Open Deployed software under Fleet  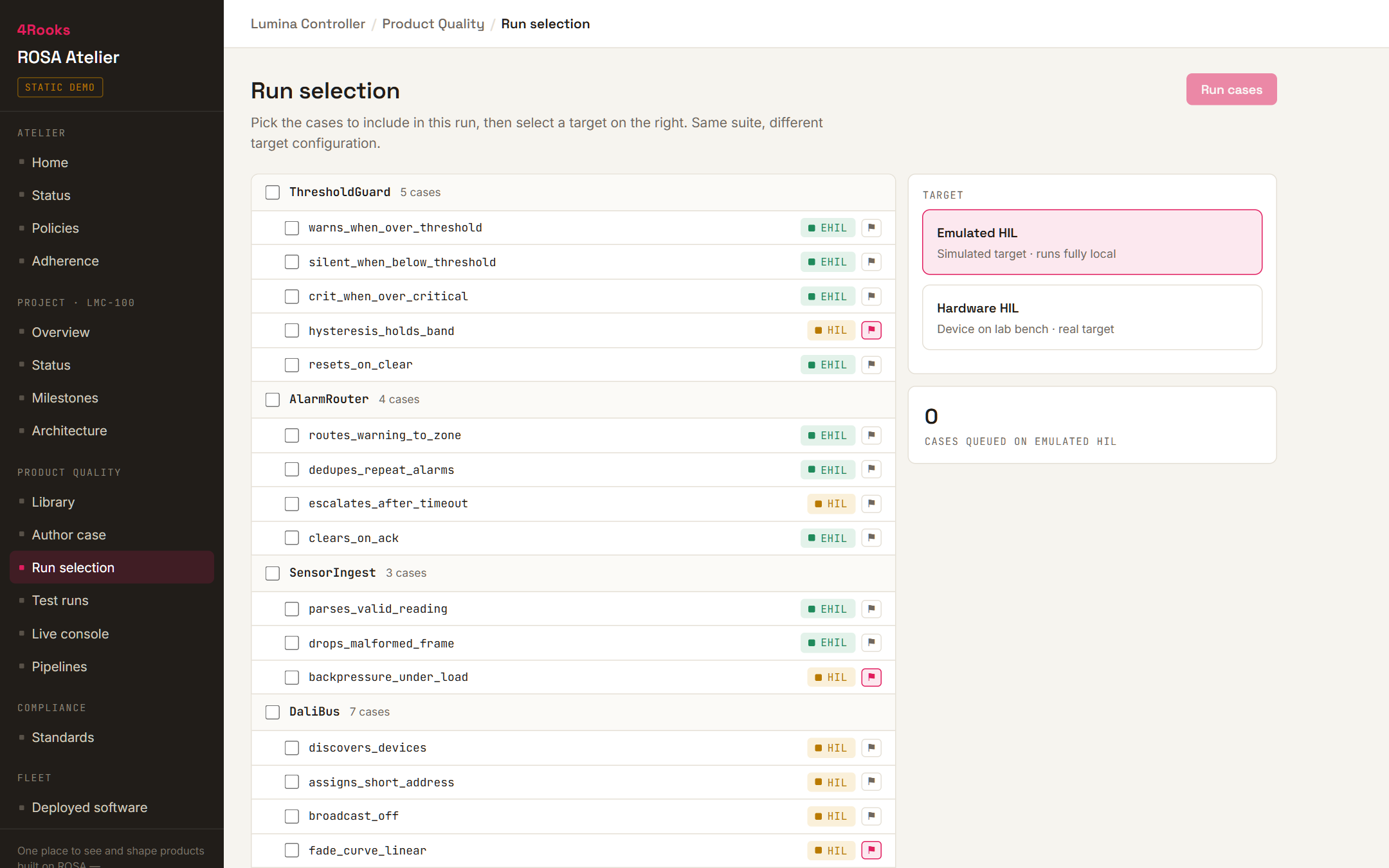point(112,808)
